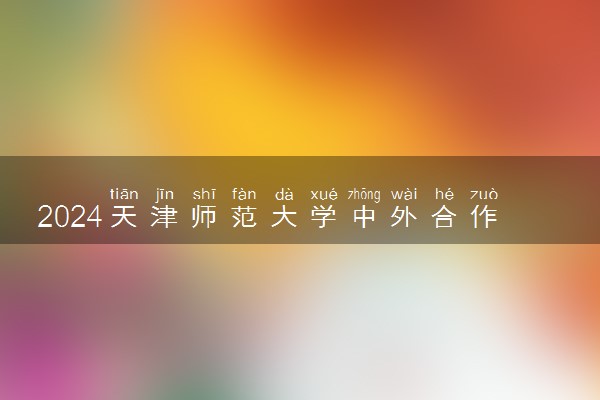Click the pinyin label zuò
Image resolution: width=600 pixels, height=400 pixels.
coord(484,194)
